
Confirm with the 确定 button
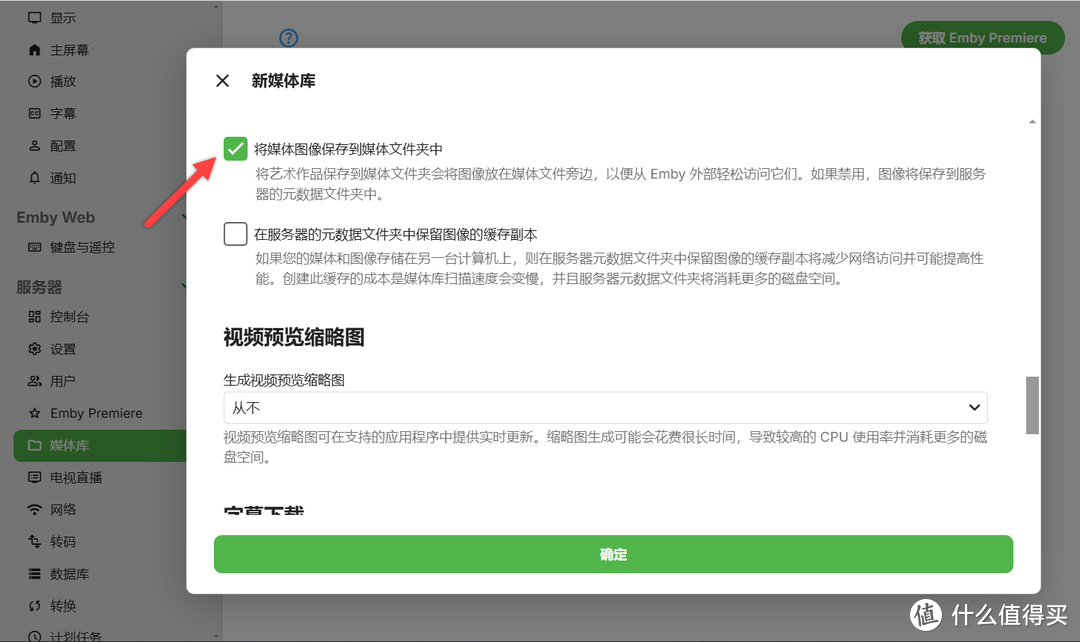(613, 555)
